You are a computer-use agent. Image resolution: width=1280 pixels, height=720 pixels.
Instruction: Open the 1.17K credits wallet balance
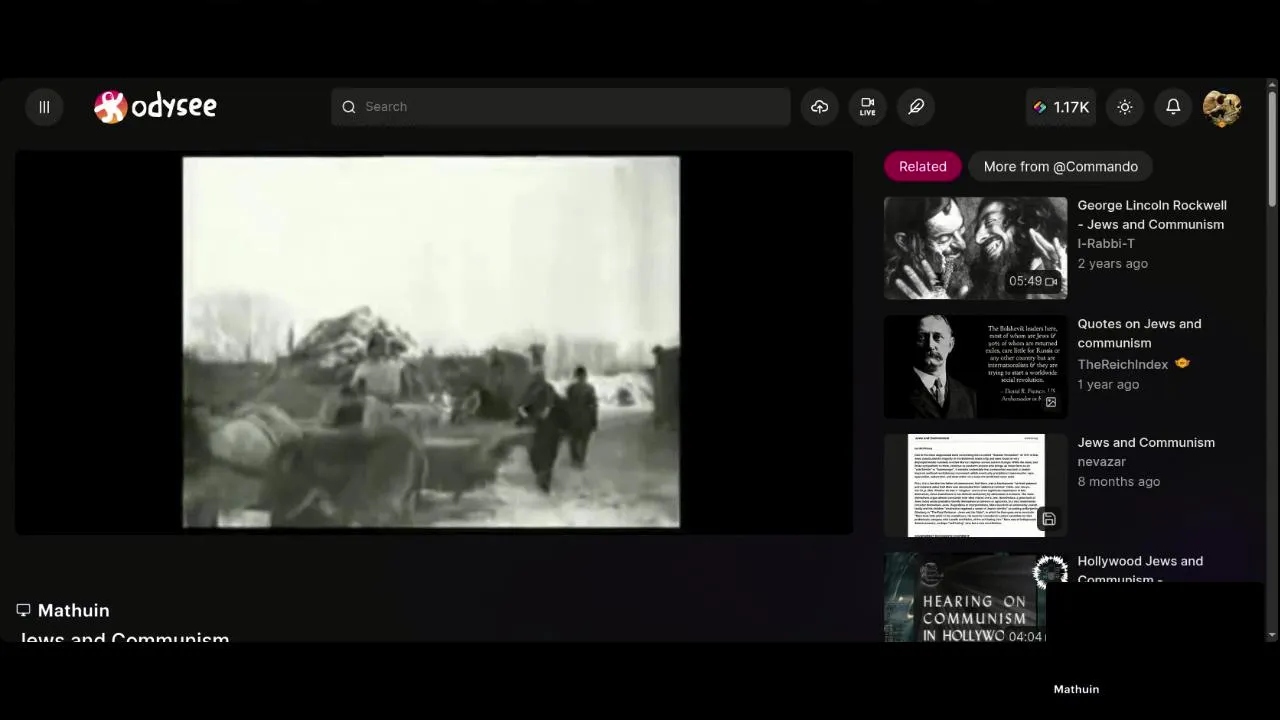[1061, 107]
